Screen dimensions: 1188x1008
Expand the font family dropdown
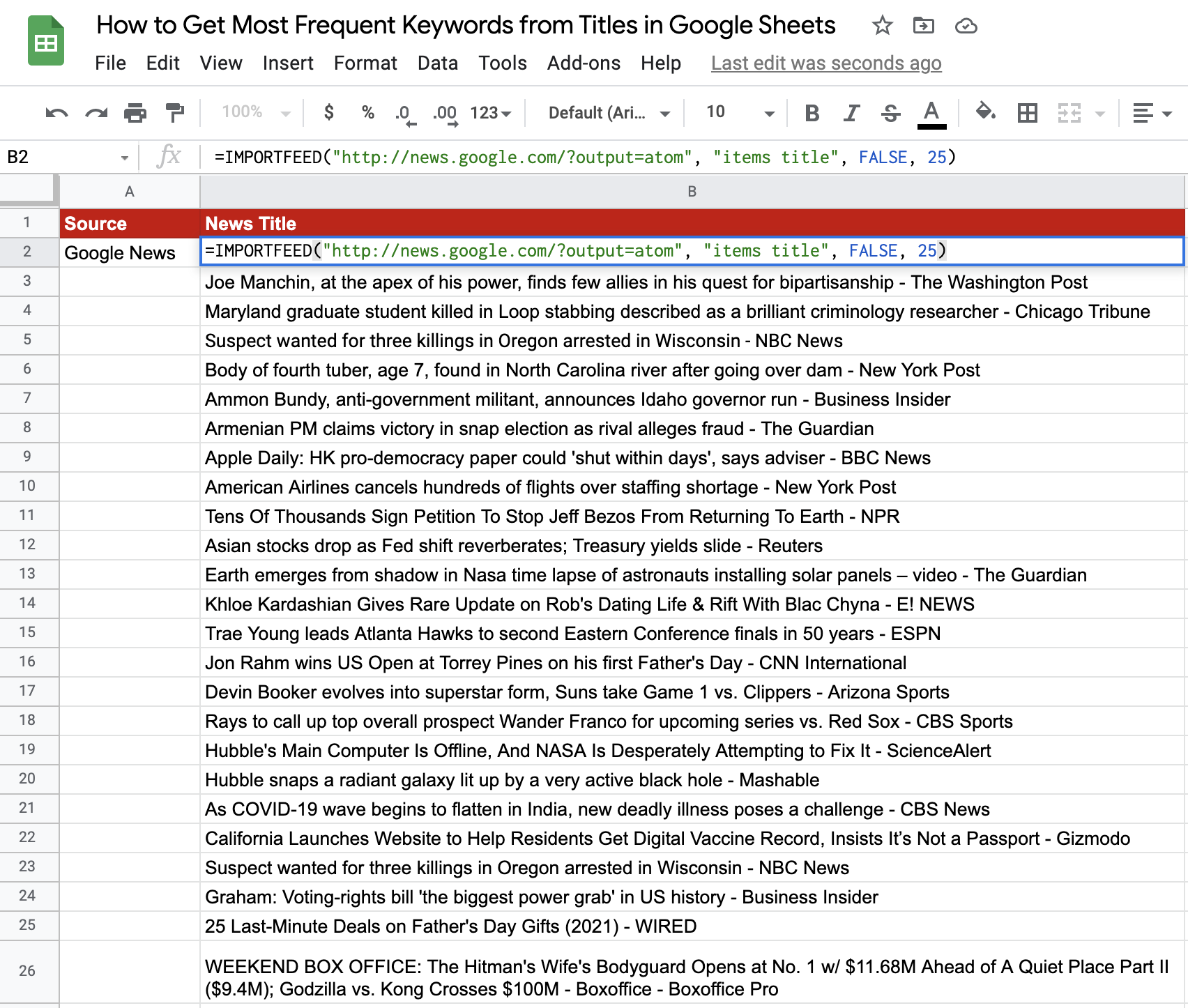(609, 113)
